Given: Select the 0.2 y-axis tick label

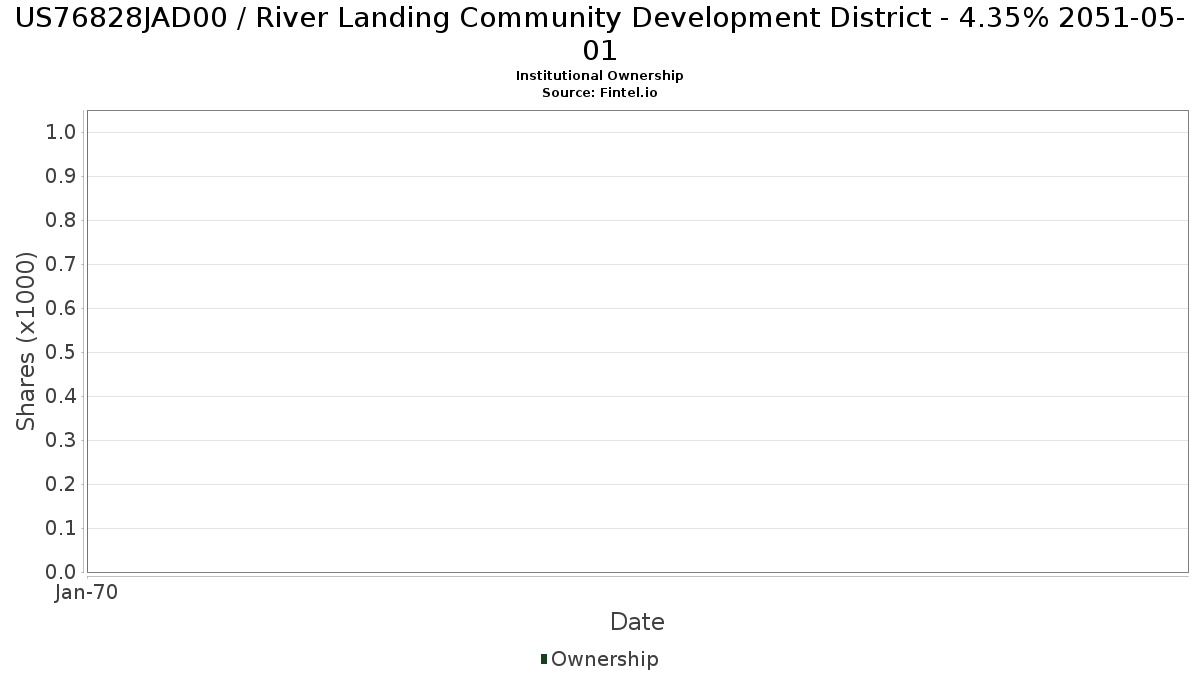Looking at the screenshot, I should tap(61, 485).
